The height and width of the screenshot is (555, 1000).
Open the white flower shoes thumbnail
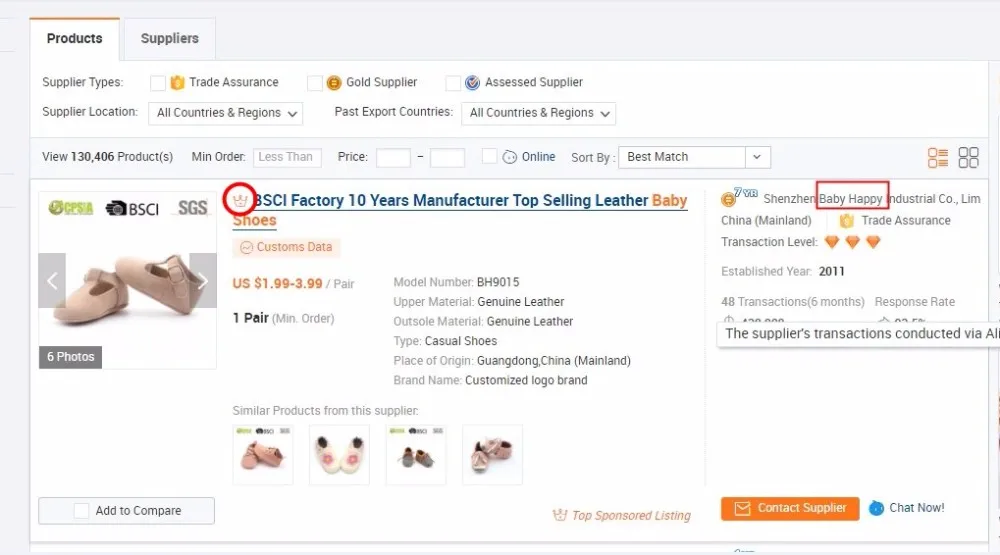tap(339, 455)
